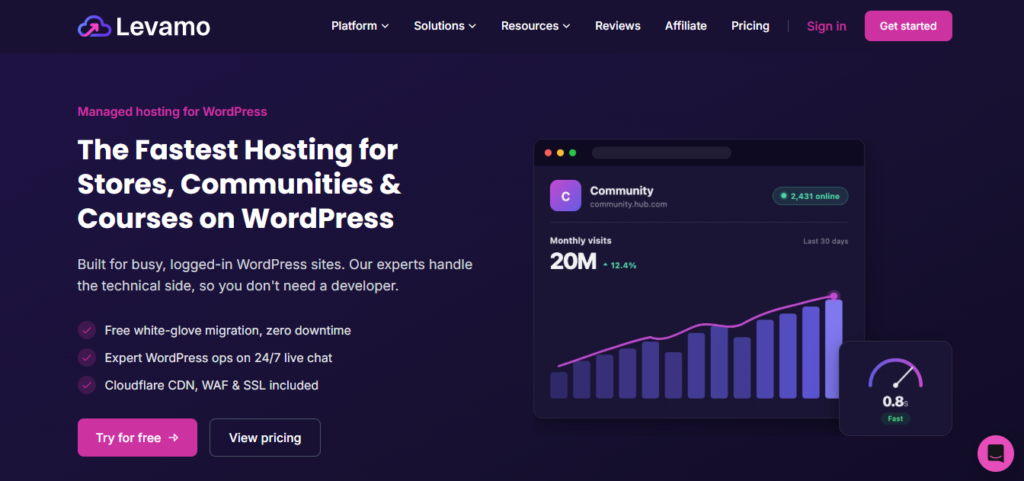Viewport: 1024px width, 481px height.
Task: Click the pink line-chart end point
Action: (x=834, y=296)
